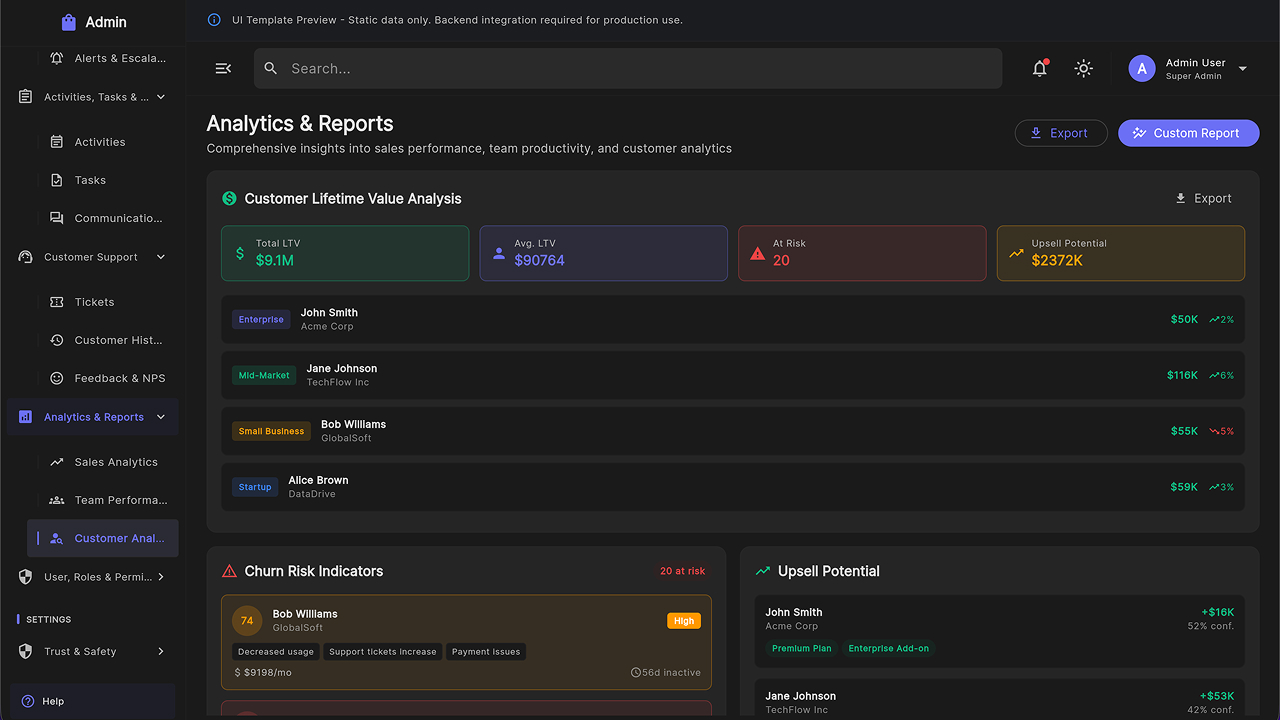Click the Help button

pos(93,701)
